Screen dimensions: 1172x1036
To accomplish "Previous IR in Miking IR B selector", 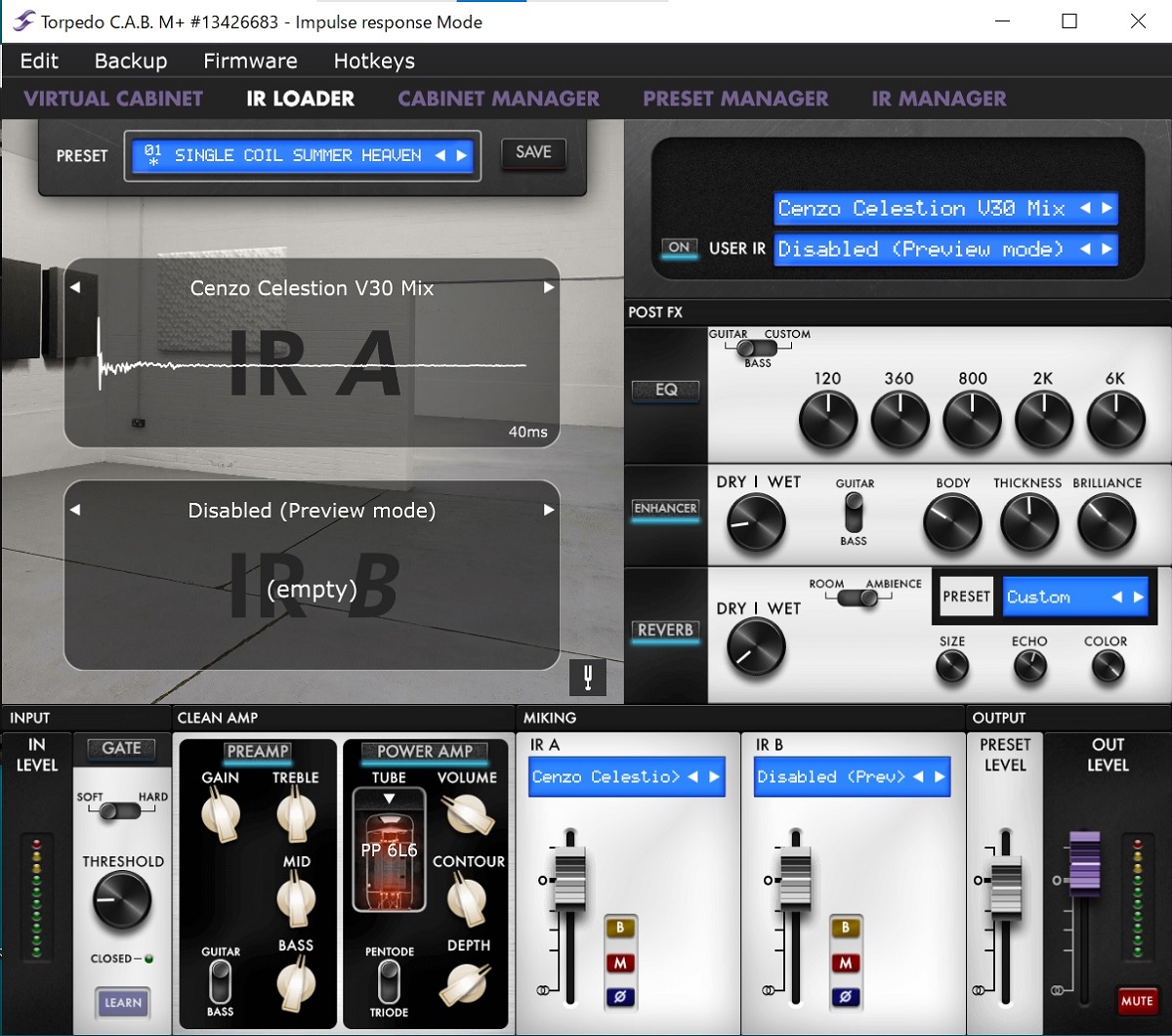I will pyautogui.click(x=918, y=777).
